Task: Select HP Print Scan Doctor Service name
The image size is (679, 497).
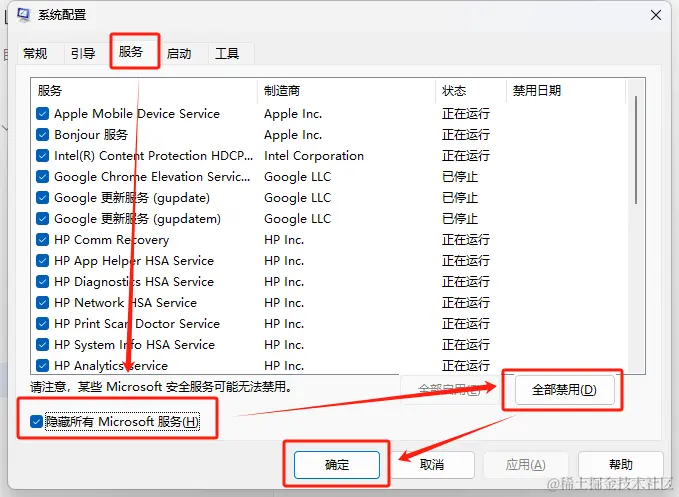Action: point(137,323)
